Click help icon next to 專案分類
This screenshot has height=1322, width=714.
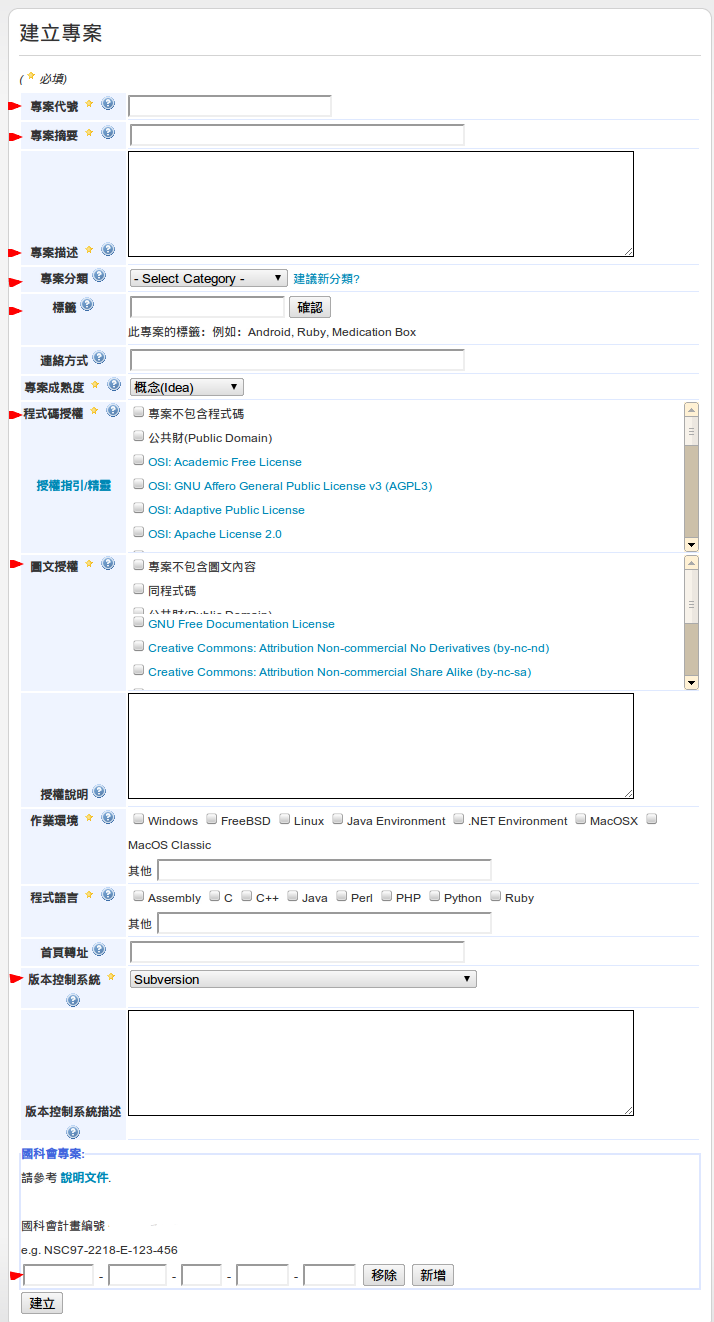click(x=99, y=276)
